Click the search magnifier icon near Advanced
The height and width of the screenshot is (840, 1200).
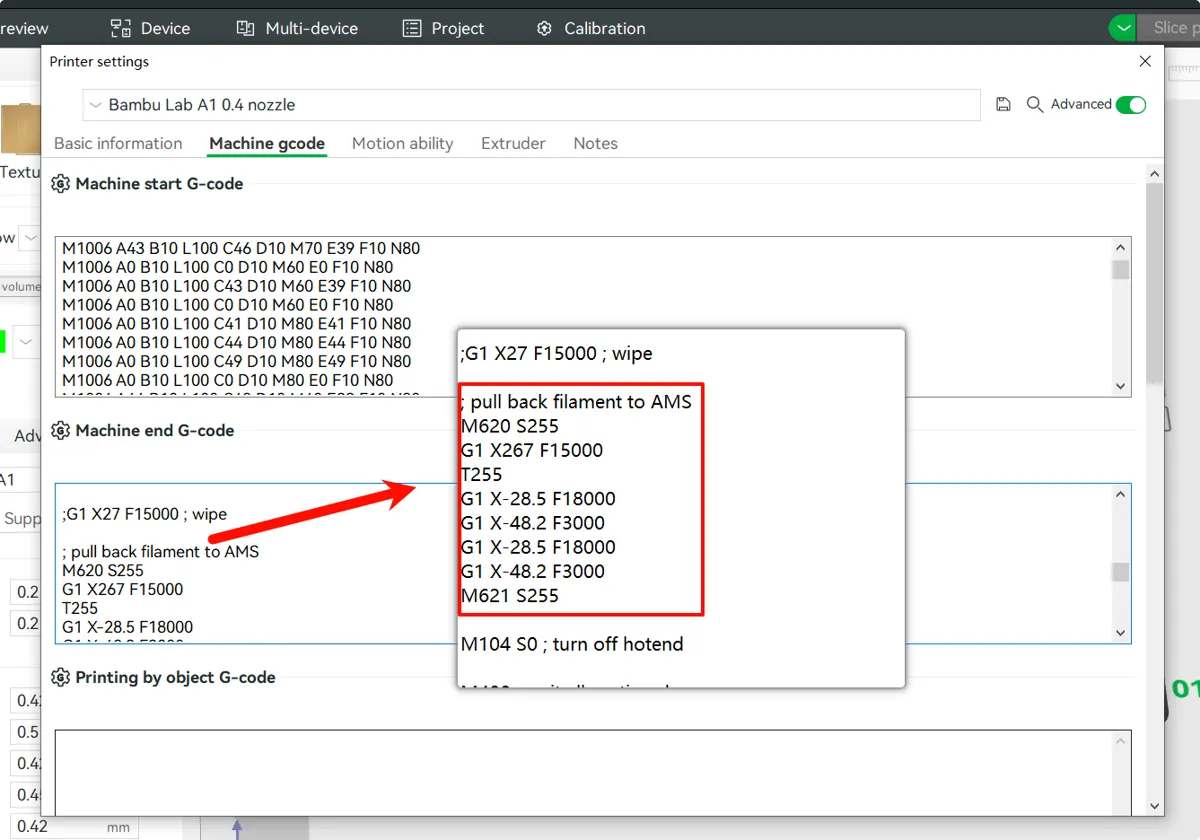click(x=1035, y=104)
